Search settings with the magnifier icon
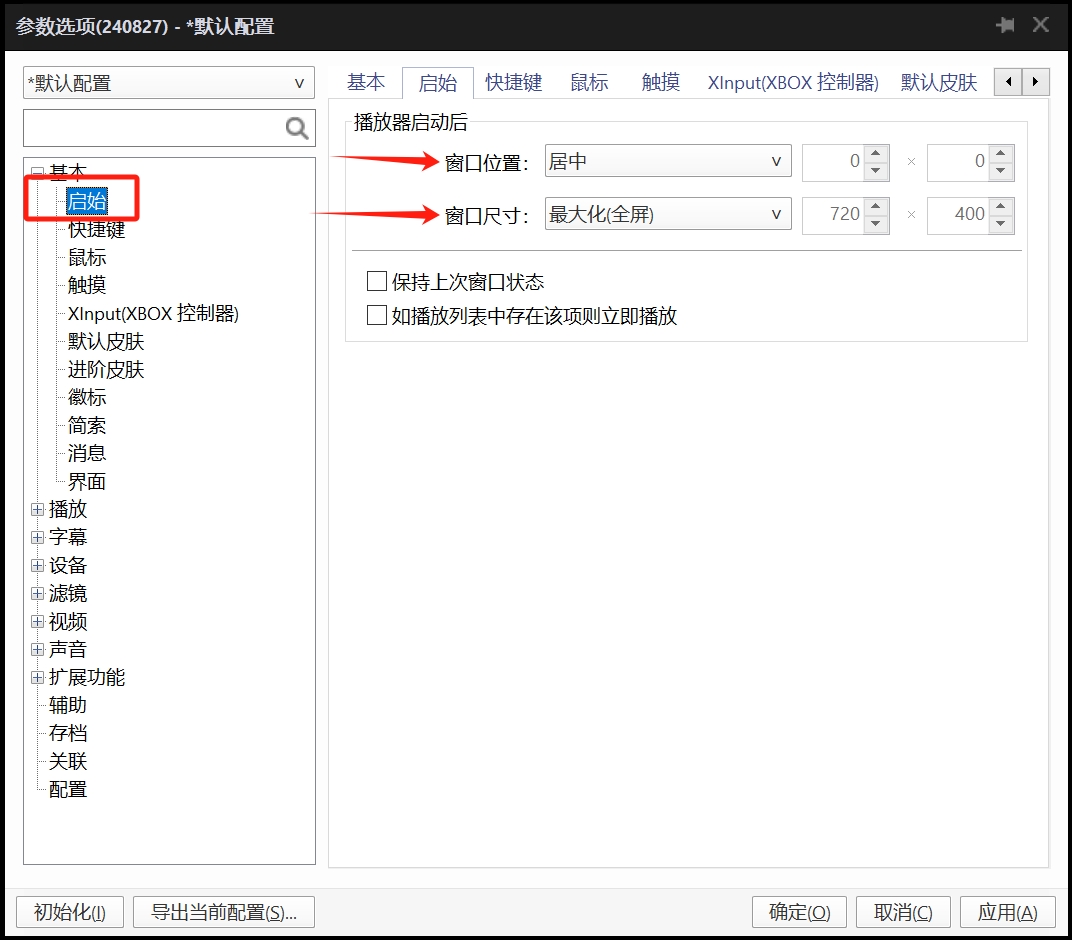Viewport: 1072px width, 940px height. (297, 128)
